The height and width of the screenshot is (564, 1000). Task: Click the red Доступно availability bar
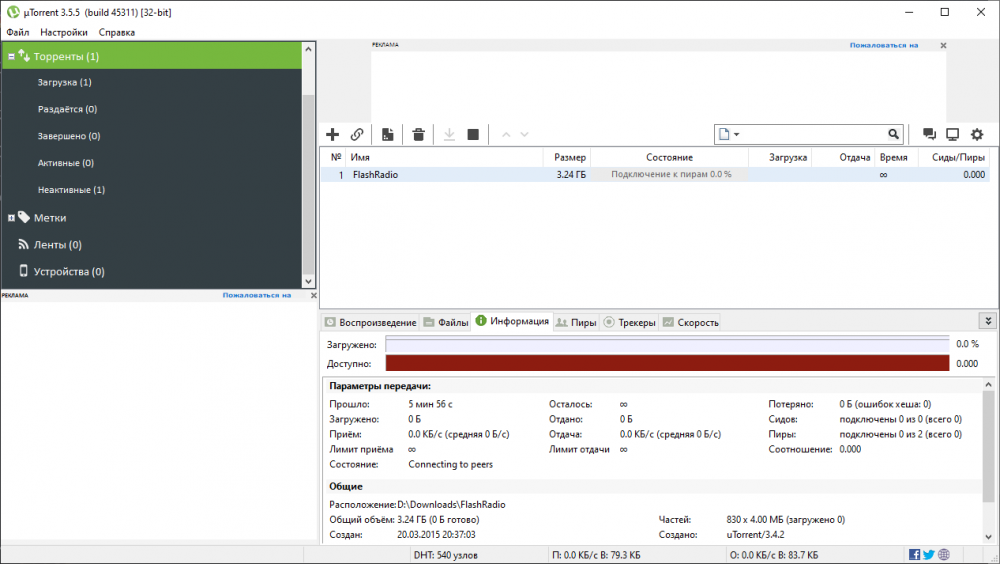tap(666, 364)
